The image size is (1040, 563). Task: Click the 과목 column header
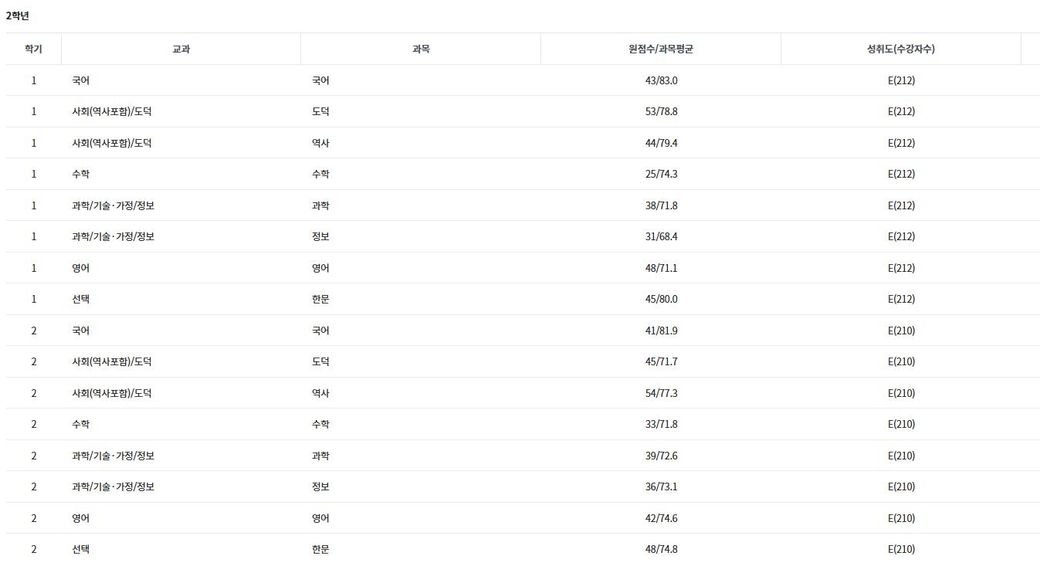pos(420,49)
